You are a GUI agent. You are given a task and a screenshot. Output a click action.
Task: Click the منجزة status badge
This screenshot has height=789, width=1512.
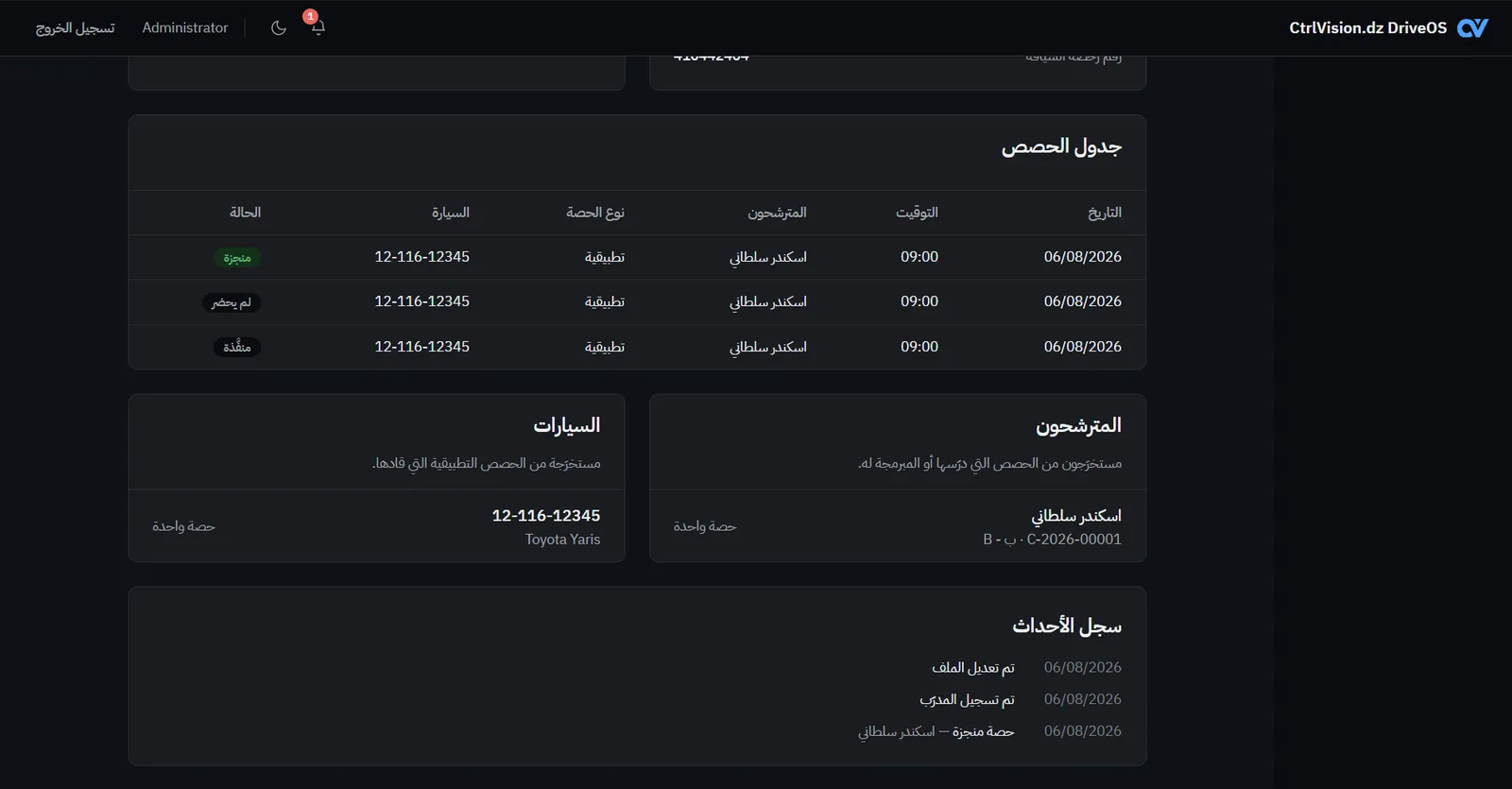point(237,257)
